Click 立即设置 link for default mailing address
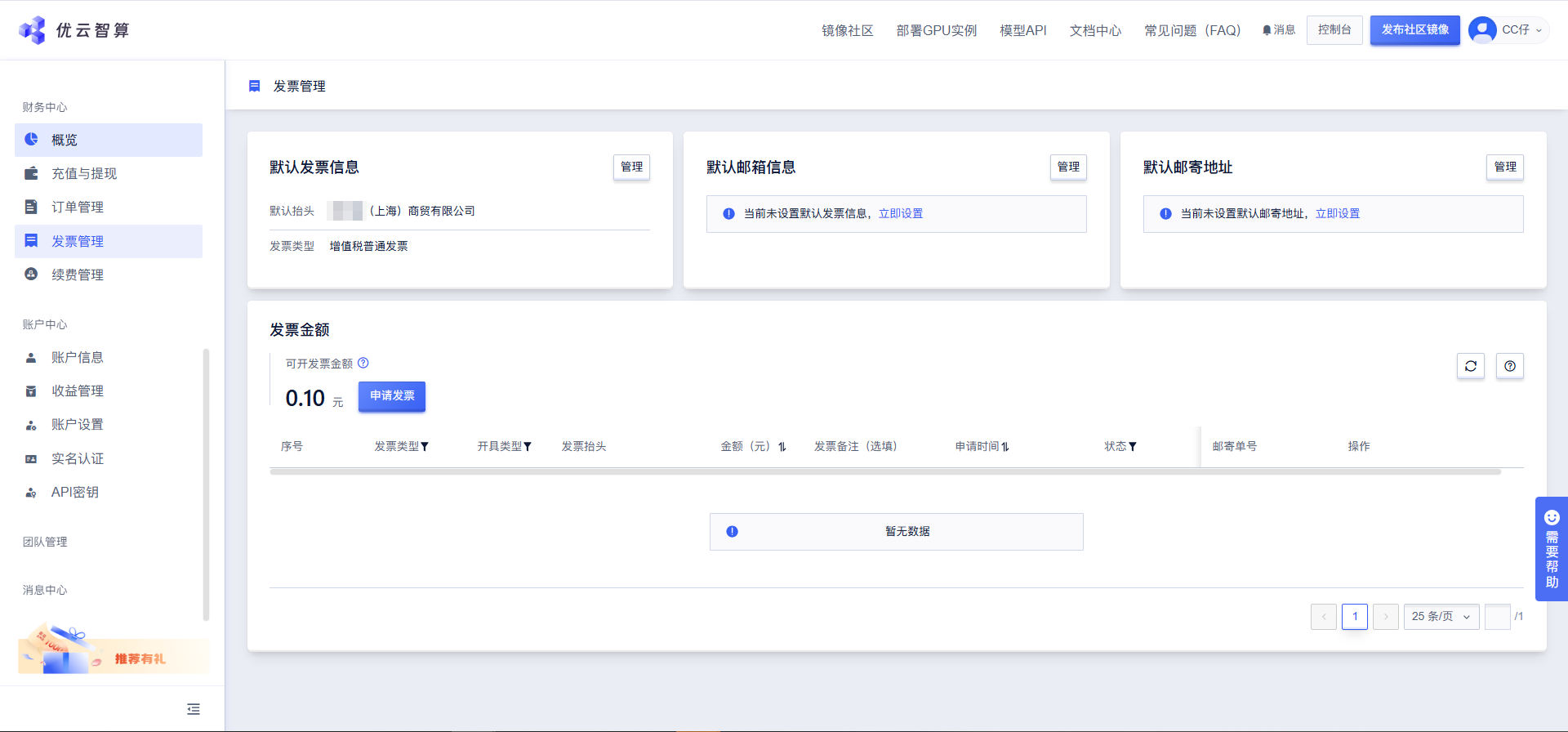Viewport: 1568px width, 732px height. coord(1338,214)
